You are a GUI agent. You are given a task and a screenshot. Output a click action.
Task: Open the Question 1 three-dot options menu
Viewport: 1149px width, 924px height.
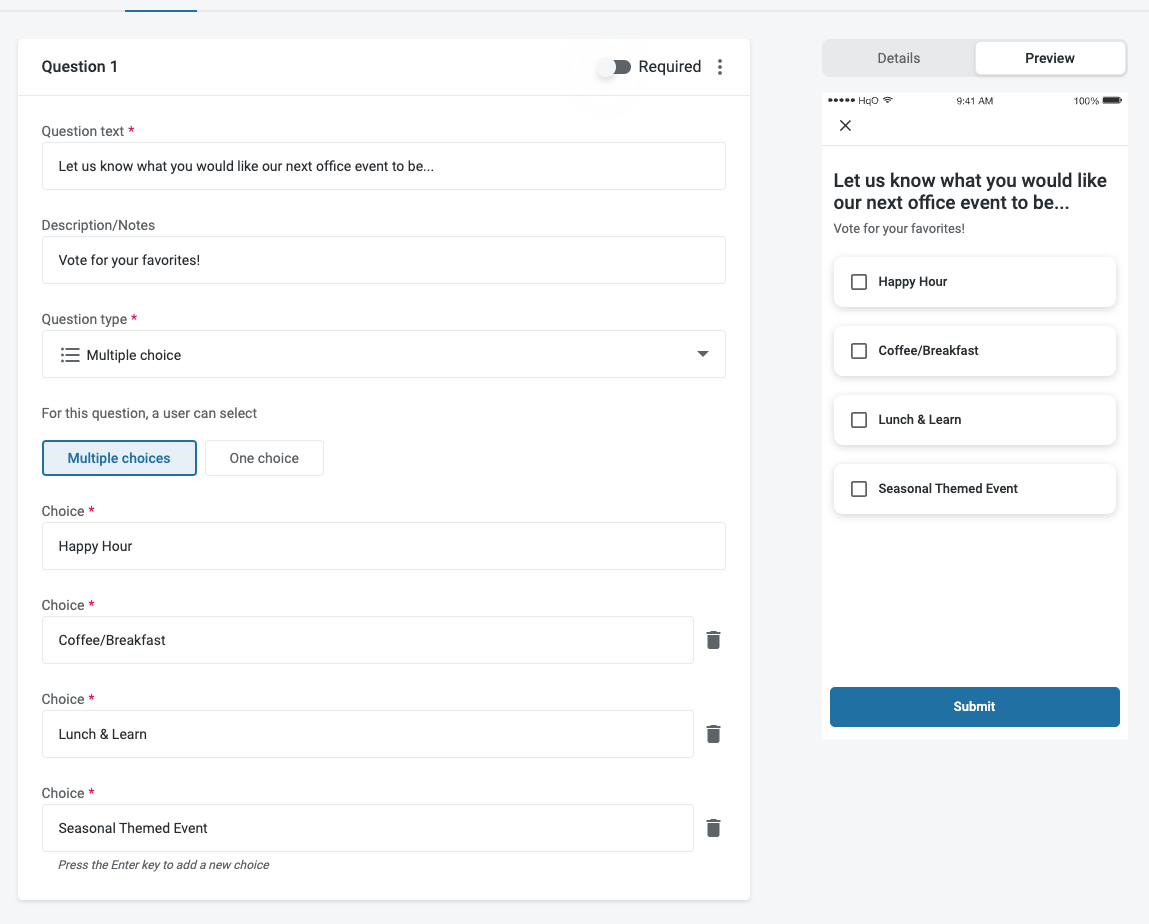pos(720,67)
